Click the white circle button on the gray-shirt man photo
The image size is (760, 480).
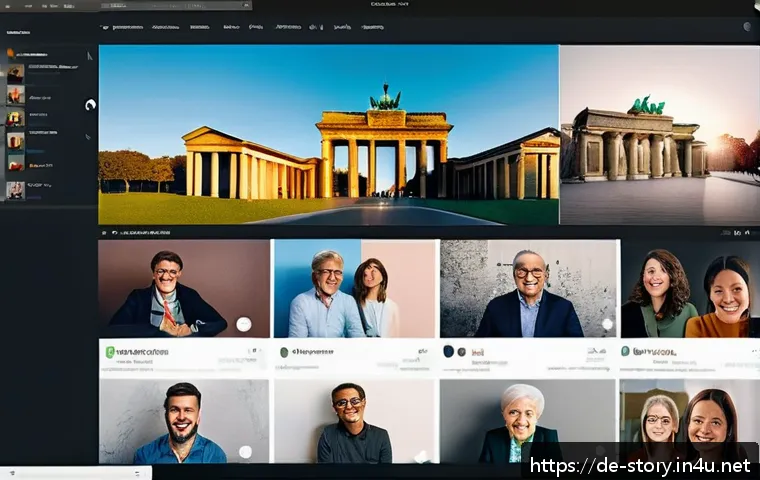pos(422,456)
